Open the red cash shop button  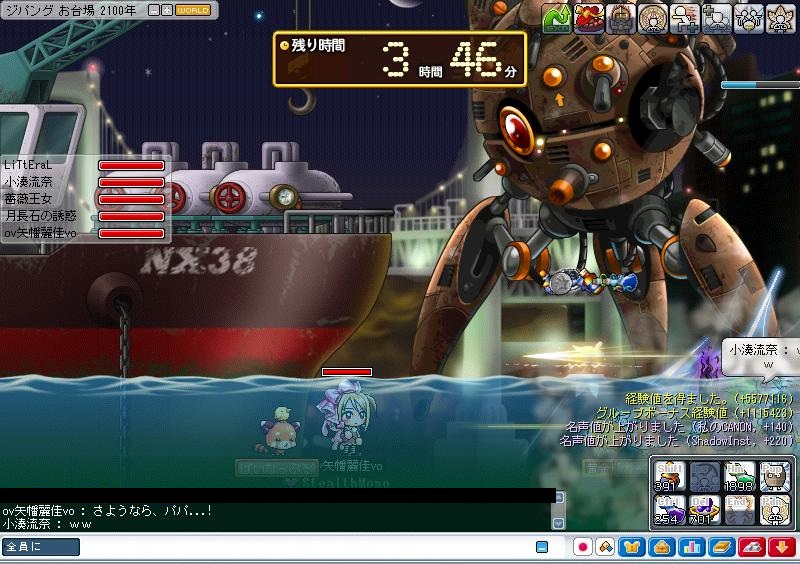(752, 547)
